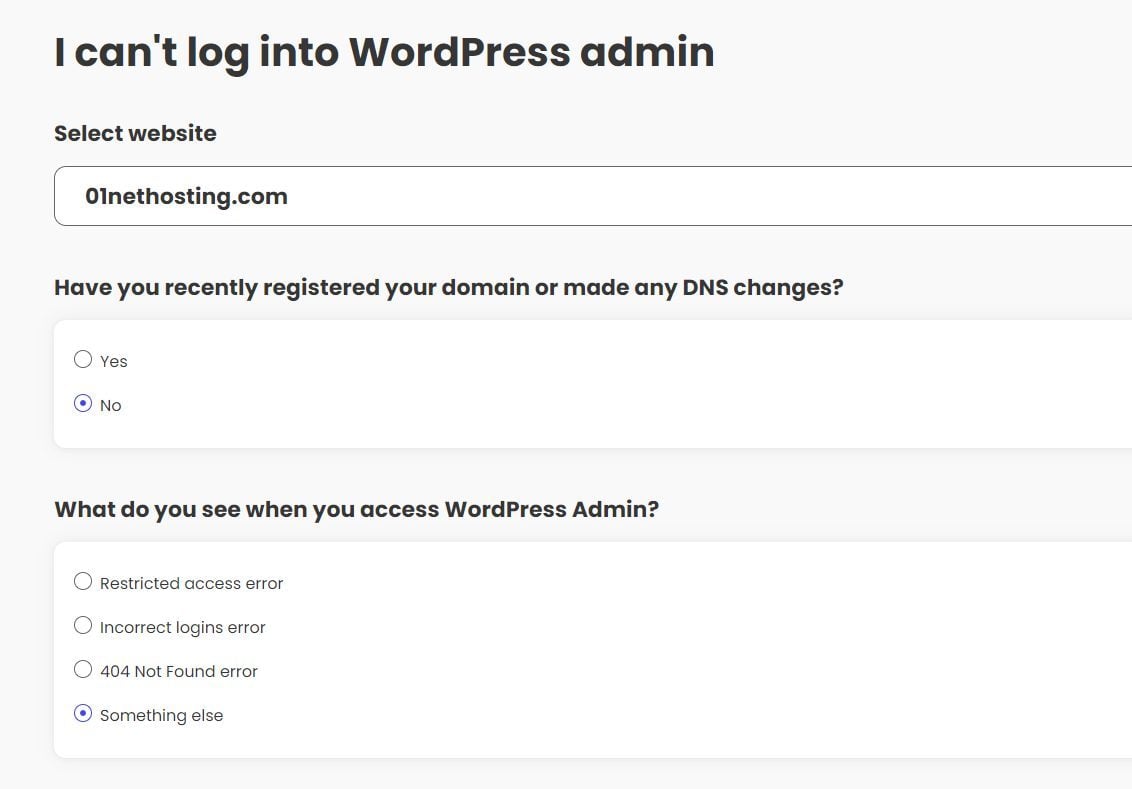The width and height of the screenshot is (1132, 789).
Task: Choose Incorrect logins error option
Action: (83, 626)
